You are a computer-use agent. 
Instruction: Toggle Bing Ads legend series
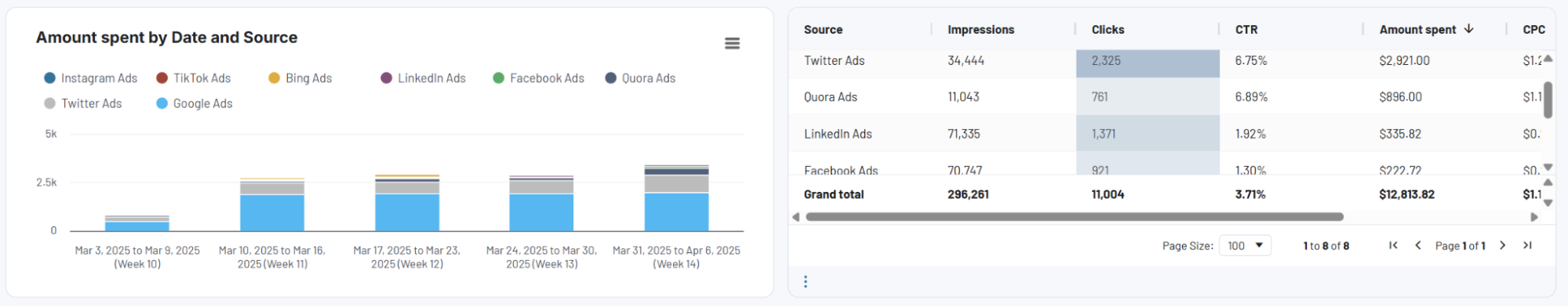(300, 78)
